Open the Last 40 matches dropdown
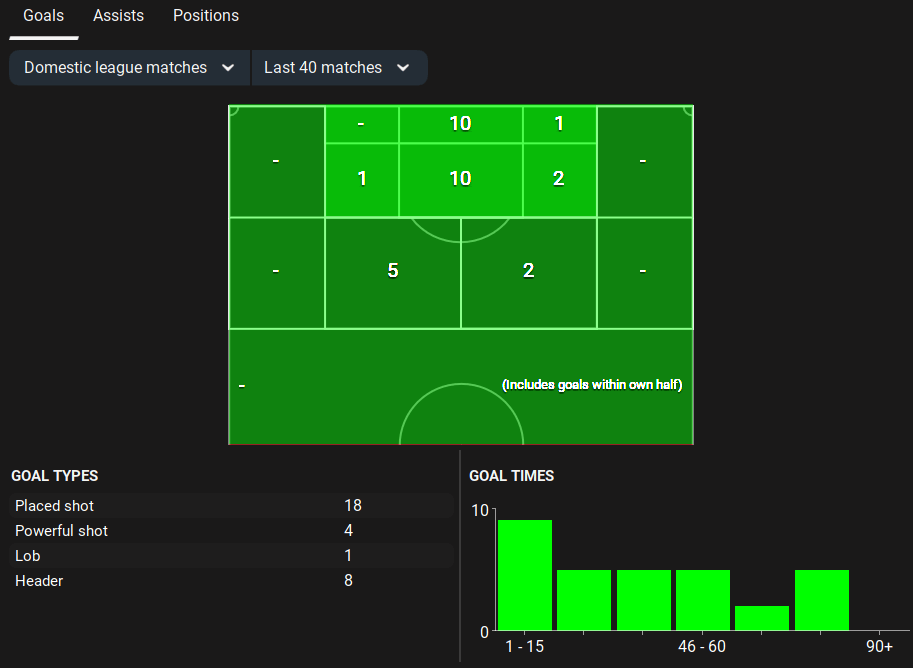 pos(338,68)
